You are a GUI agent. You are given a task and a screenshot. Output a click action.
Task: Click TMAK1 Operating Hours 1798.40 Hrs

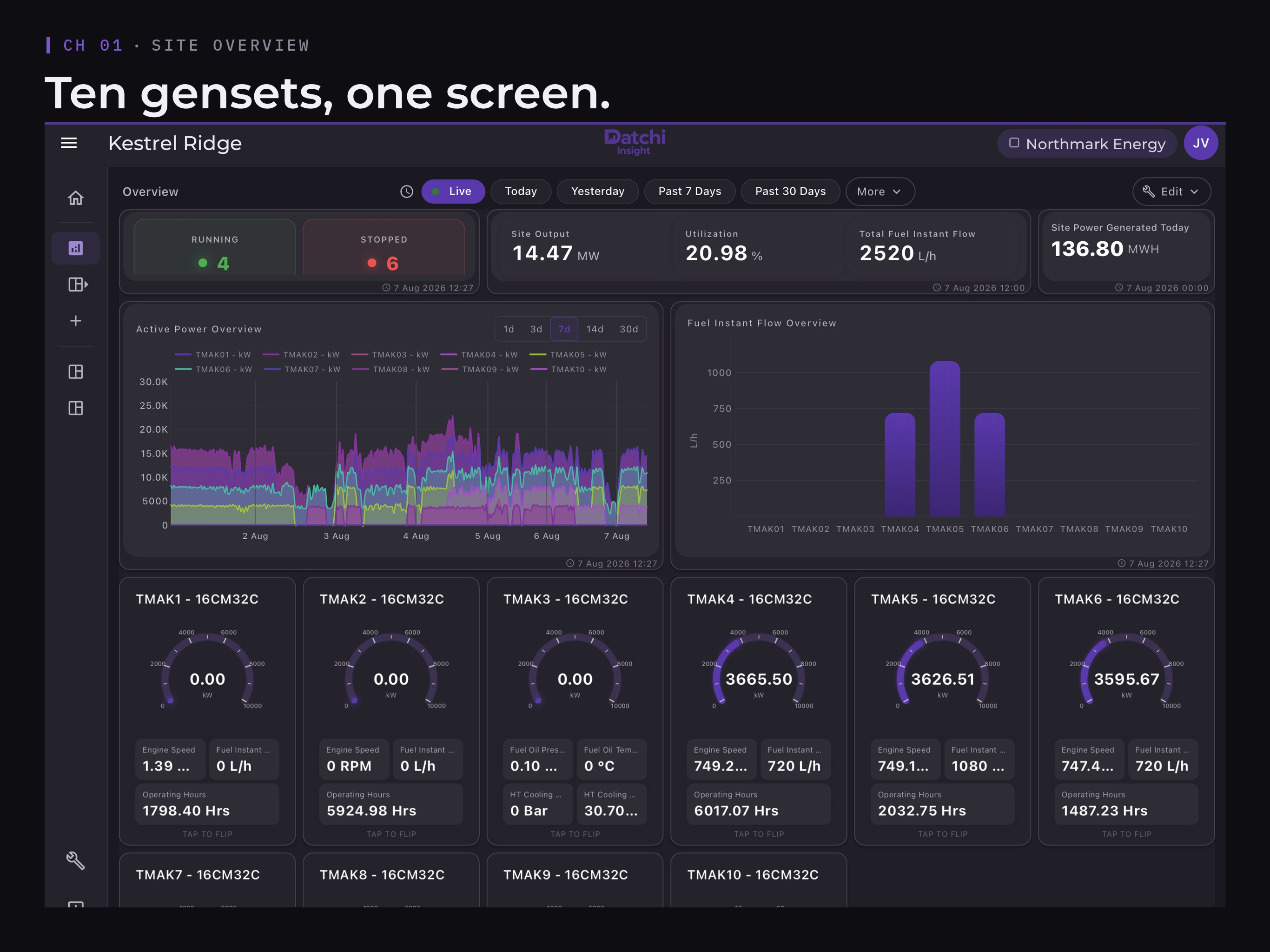[x=207, y=804]
